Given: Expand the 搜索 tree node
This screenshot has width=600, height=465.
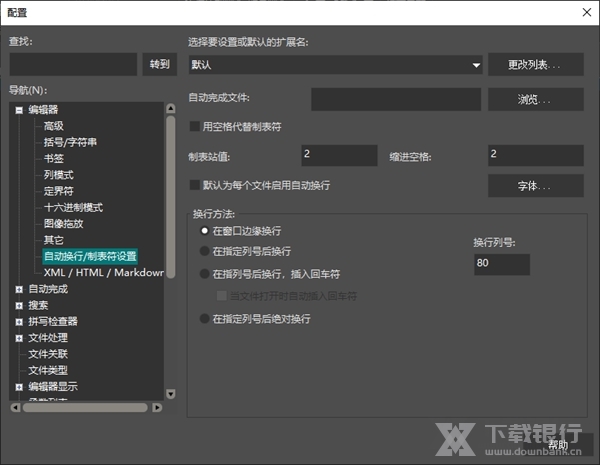Looking at the screenshot, I should click(19, 305).
